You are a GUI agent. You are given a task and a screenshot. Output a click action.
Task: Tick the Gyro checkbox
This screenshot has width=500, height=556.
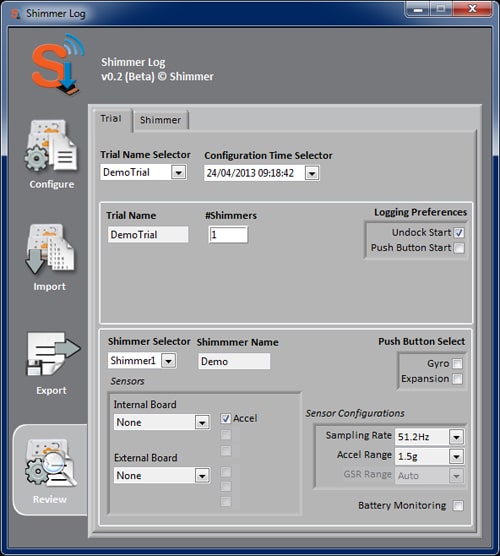click(457, 363)
